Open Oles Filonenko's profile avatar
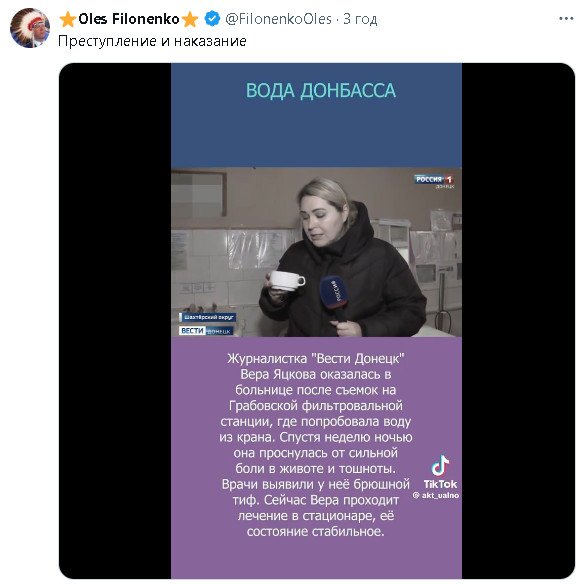The width and height of the screenshot is (584, 584). tap(30, 28)
